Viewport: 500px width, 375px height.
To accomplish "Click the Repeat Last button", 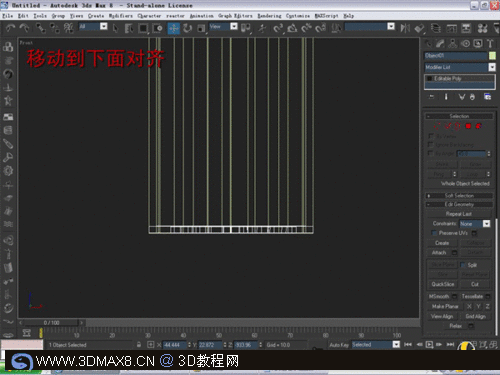I will pyautogui.click(x=459, y=214).
